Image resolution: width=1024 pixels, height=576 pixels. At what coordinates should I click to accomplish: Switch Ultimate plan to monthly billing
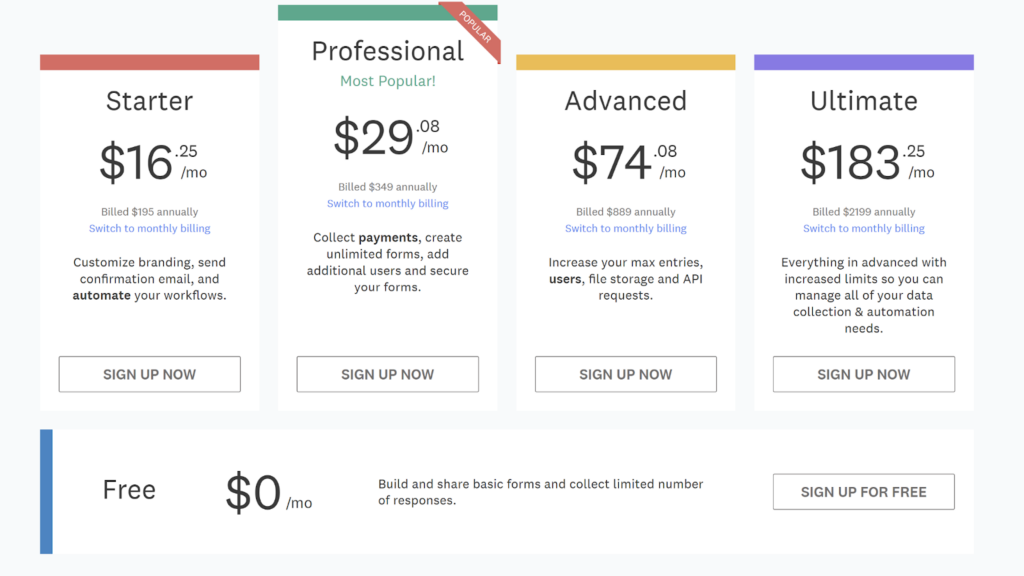(x=863, y=229)
